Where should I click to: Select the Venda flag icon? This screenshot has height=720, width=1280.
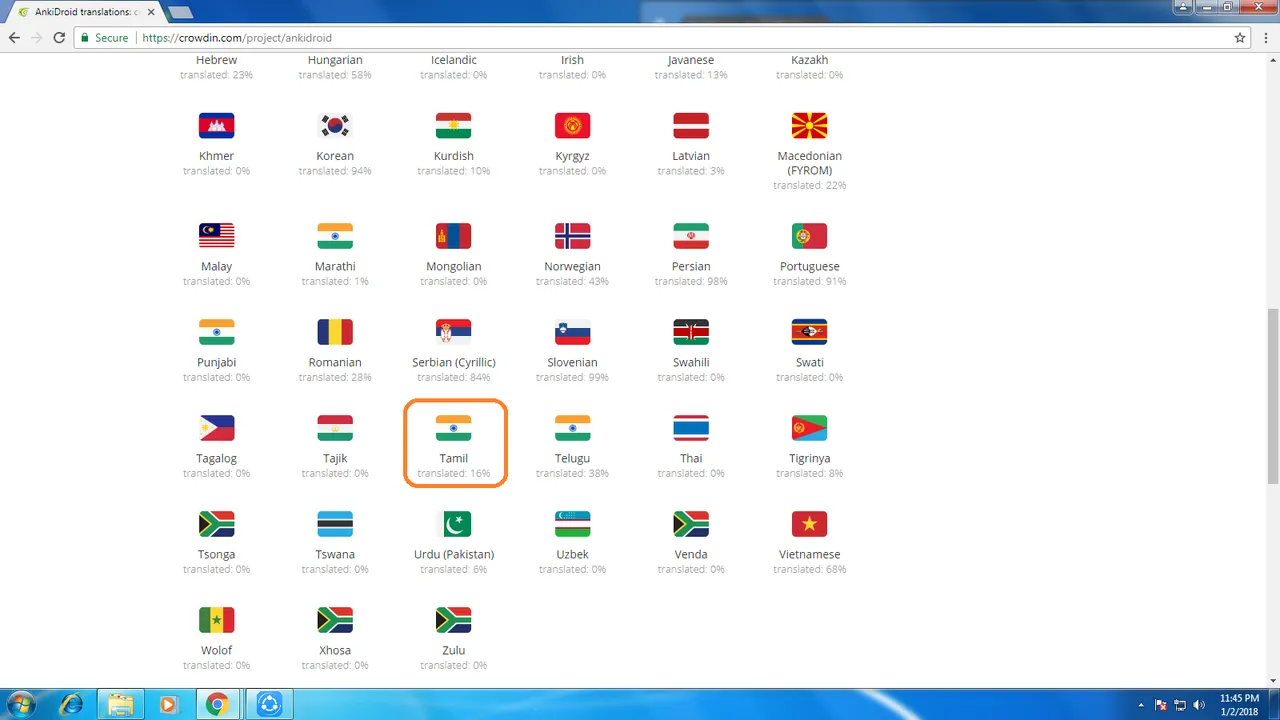[691, 524]
